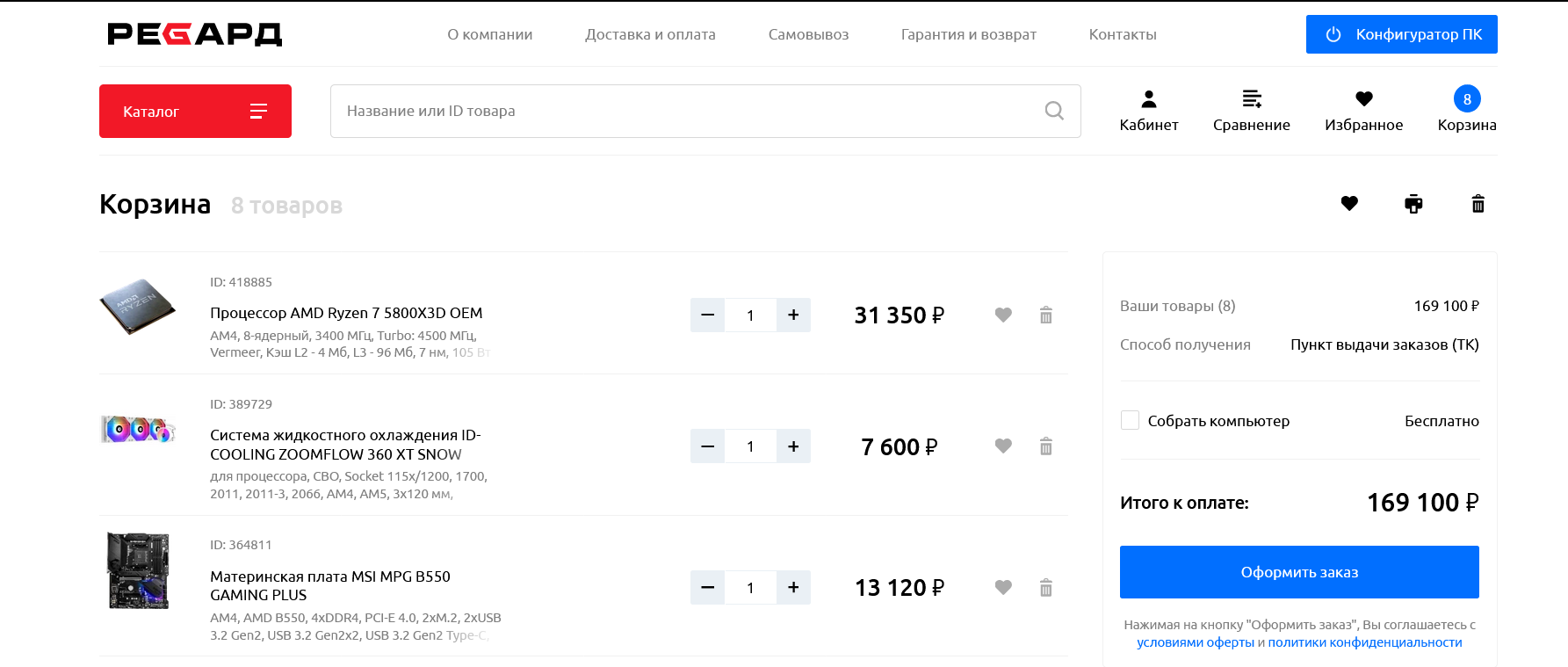Enable the Собрать компьютер checkbox
Screen dimensions: 1568x667
coord(1131,420)
